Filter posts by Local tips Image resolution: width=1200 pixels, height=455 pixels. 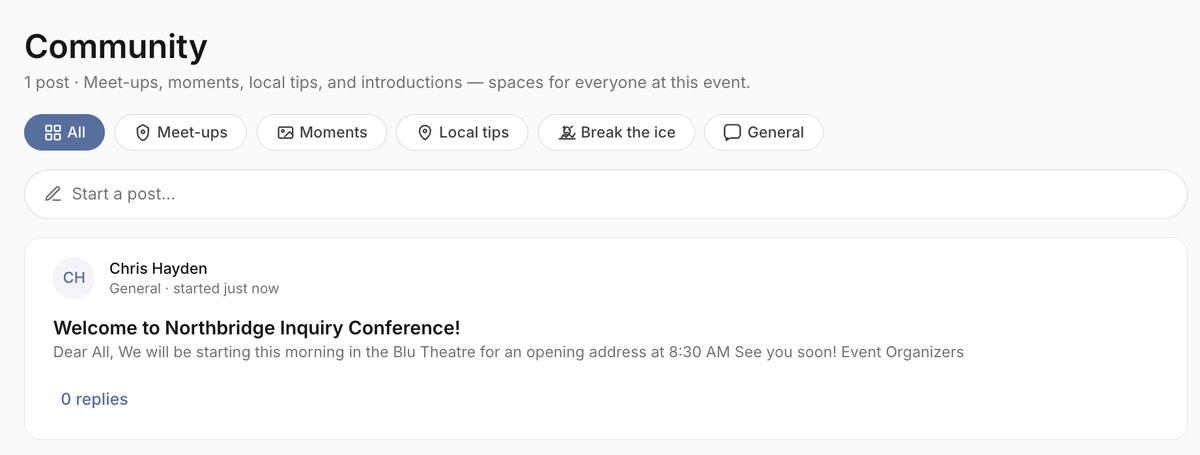click(x=462, y=132)
